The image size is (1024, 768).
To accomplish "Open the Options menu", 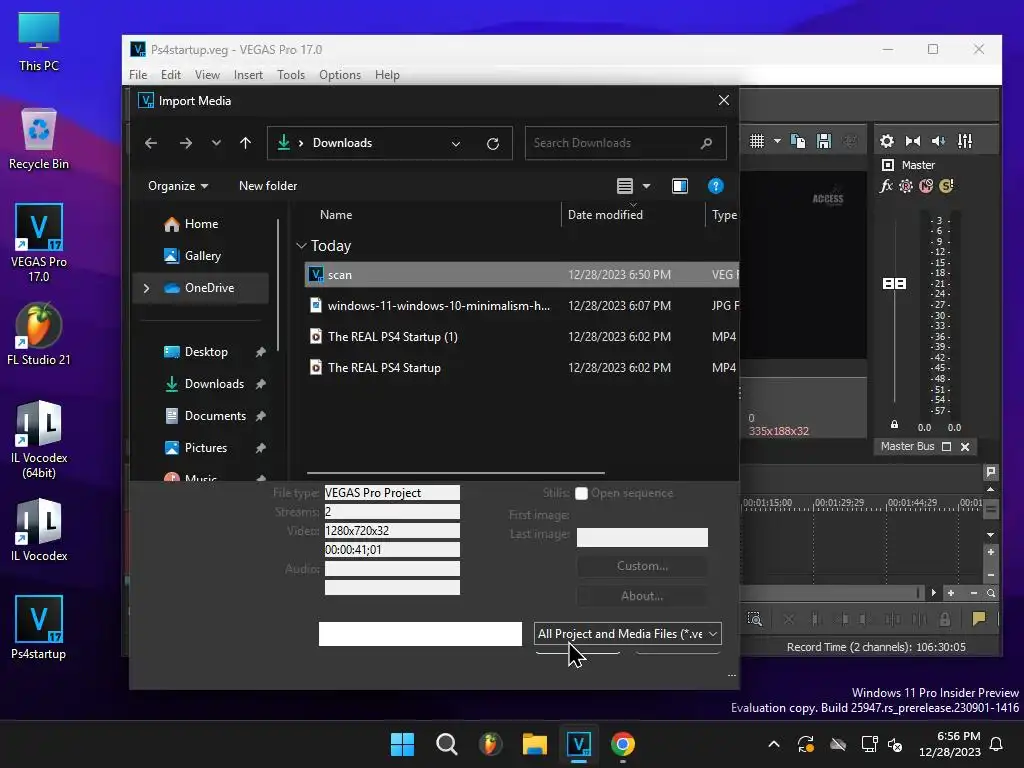I will 340,75.
